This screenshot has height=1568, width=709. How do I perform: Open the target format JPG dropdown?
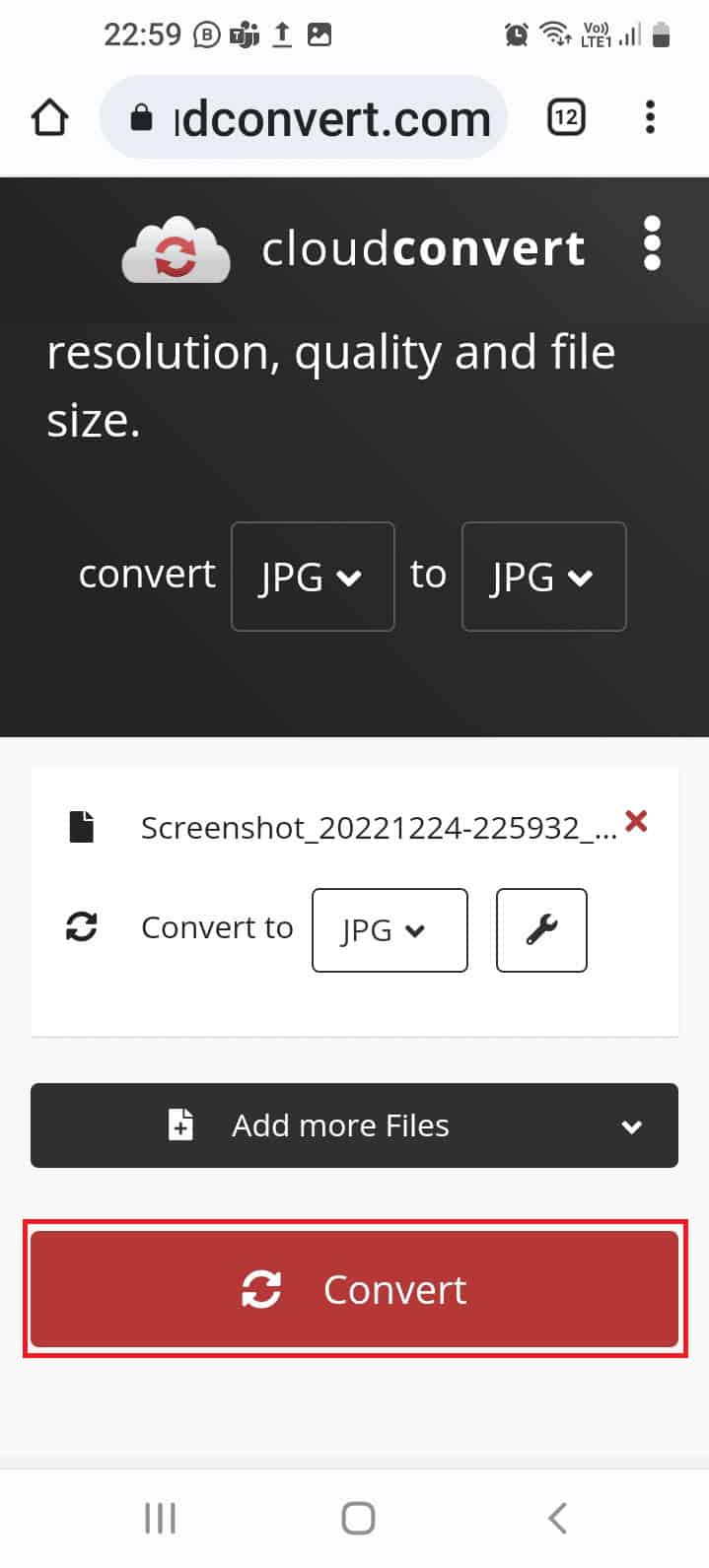coord(543,577)
